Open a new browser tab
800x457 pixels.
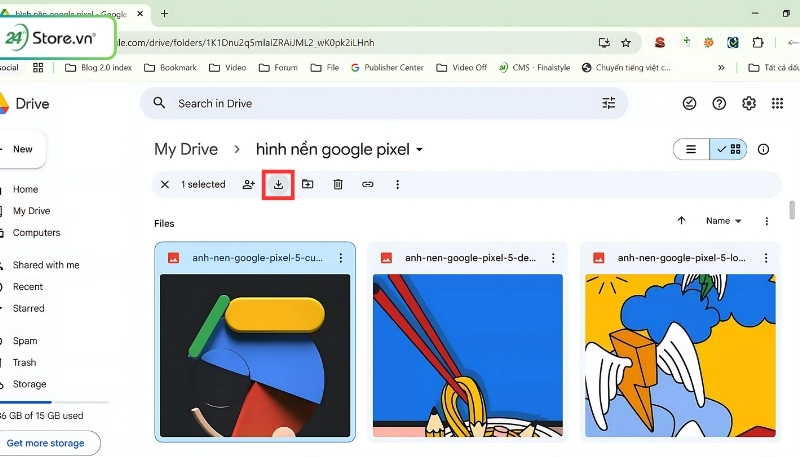(164, 14)
